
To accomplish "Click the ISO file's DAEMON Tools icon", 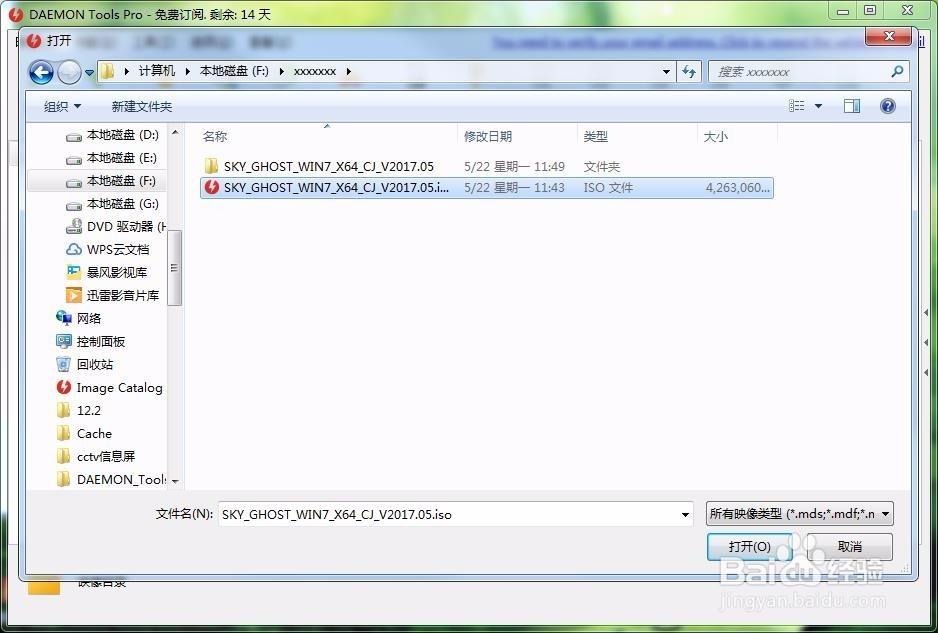I will (x=211, y=187).
